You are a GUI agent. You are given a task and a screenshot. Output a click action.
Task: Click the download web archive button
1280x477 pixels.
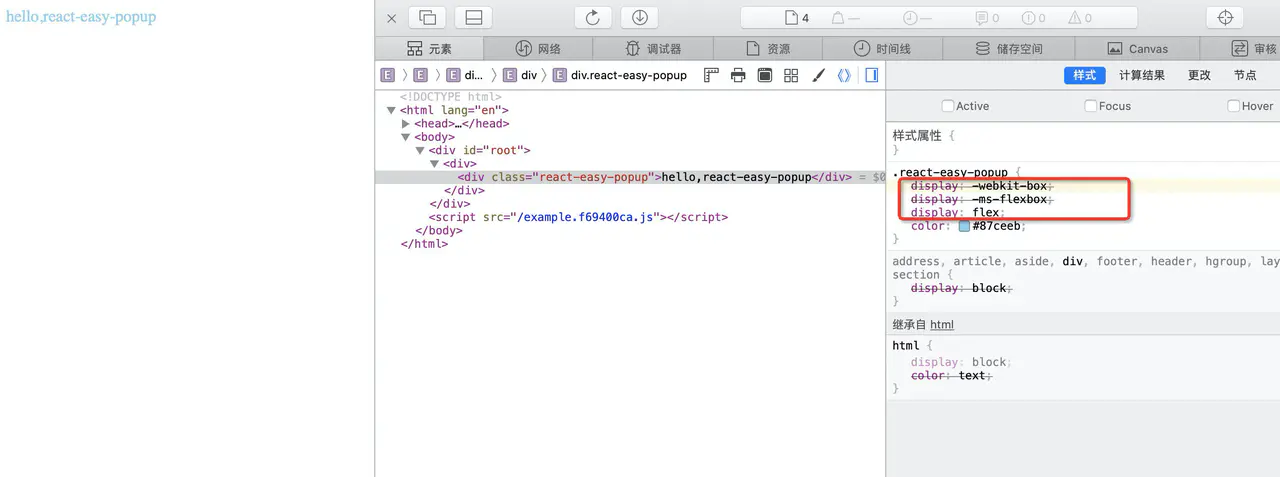639,18
